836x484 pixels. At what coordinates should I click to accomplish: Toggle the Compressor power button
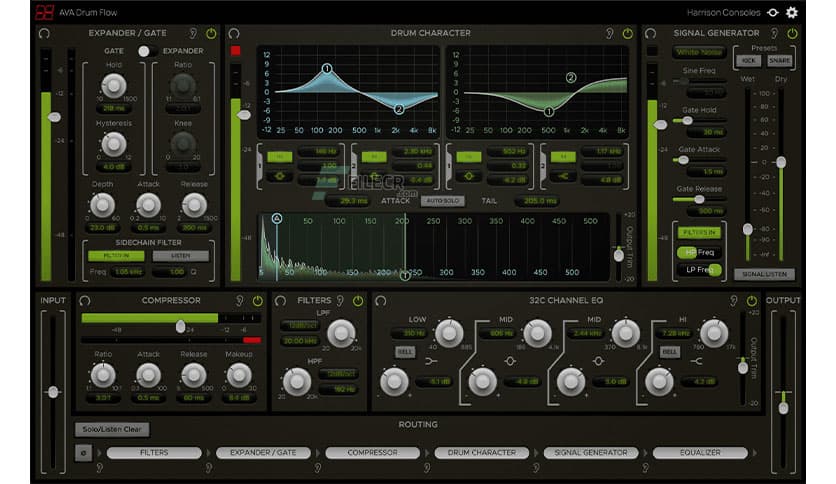(x=258, y=301)
